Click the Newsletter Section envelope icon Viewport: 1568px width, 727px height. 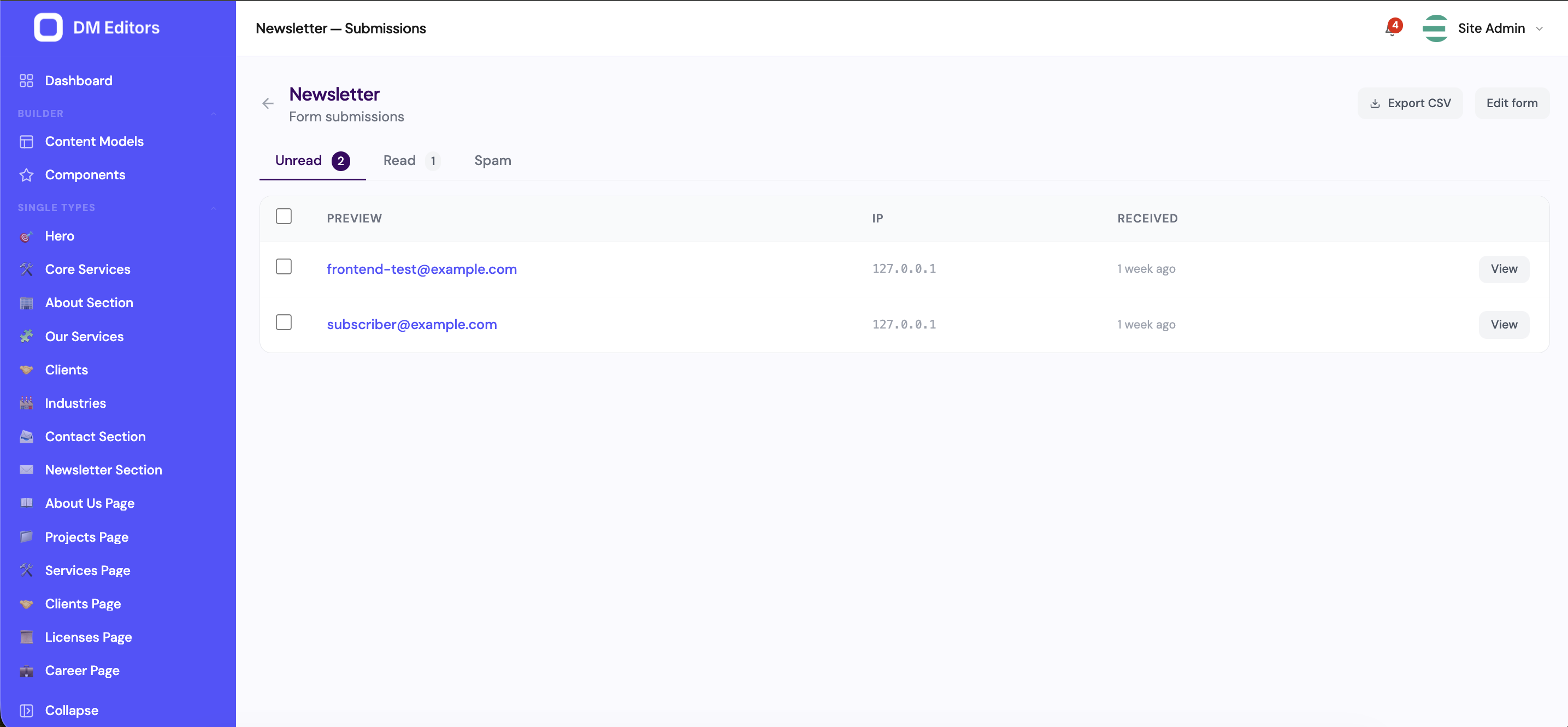[x=26, y=470]
